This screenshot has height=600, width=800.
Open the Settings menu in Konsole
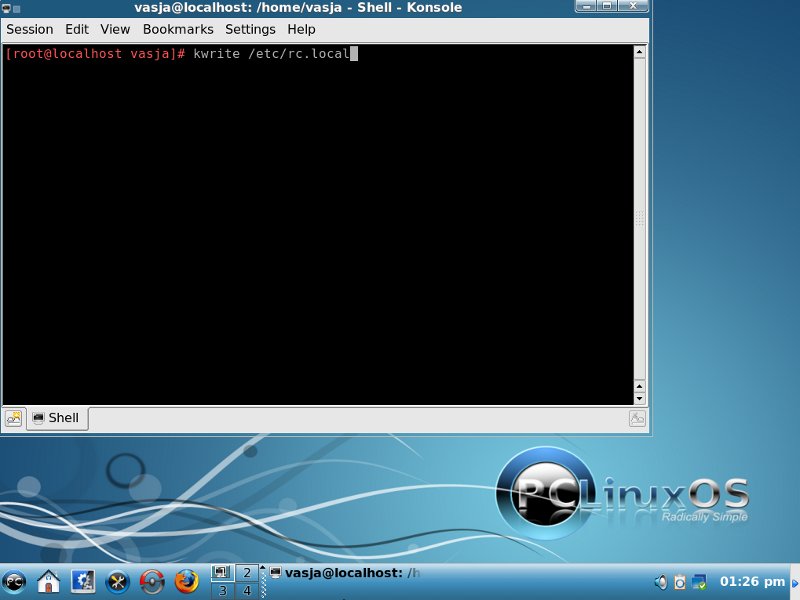point(250,30)
